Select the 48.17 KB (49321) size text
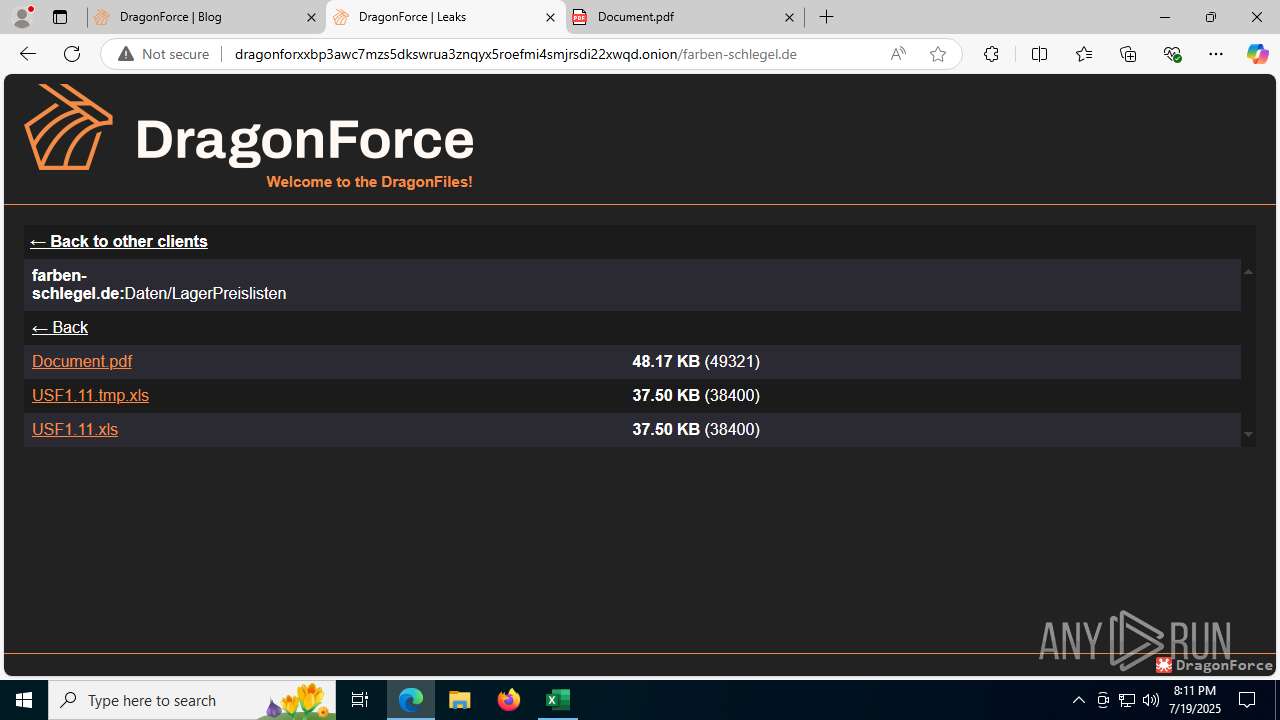The image size is (1280, 720). pos(696,361)
